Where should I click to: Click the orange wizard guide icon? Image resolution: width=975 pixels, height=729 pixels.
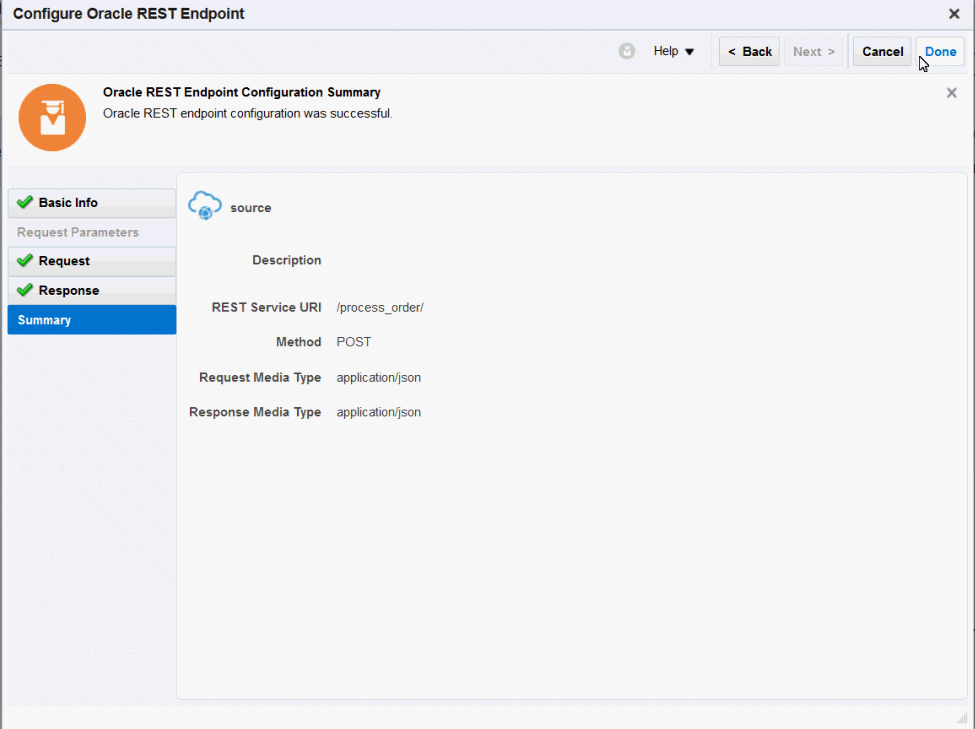52,118
